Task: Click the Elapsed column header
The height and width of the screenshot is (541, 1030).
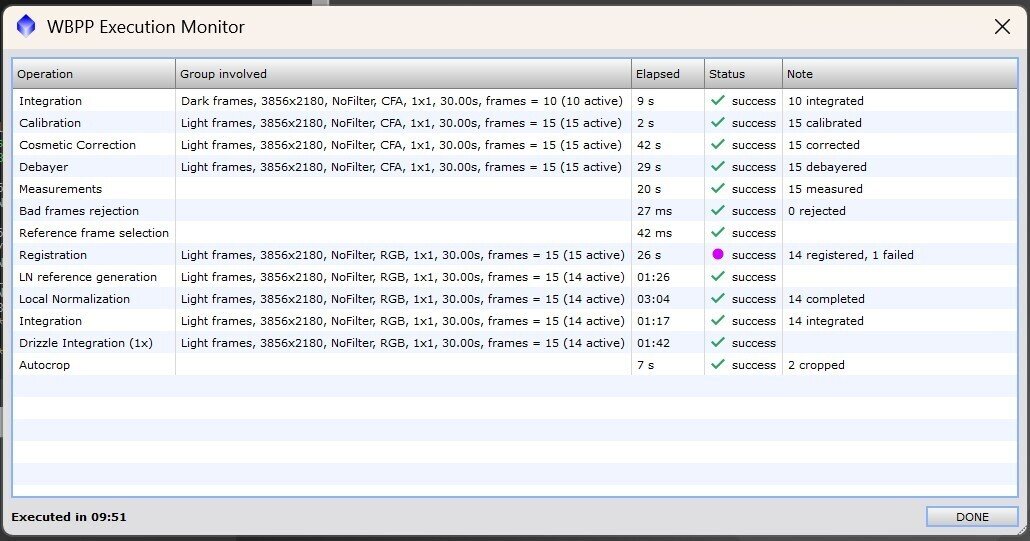Action: (x=668, y=74)
